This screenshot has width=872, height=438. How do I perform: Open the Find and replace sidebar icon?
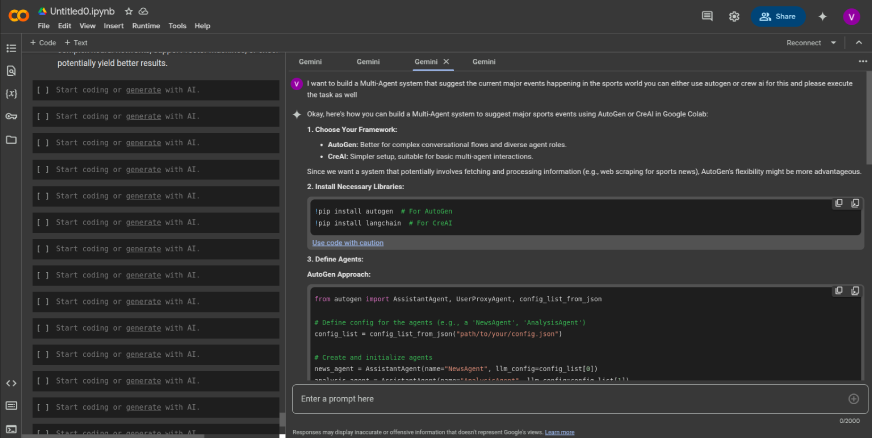[x=11, y=71]
